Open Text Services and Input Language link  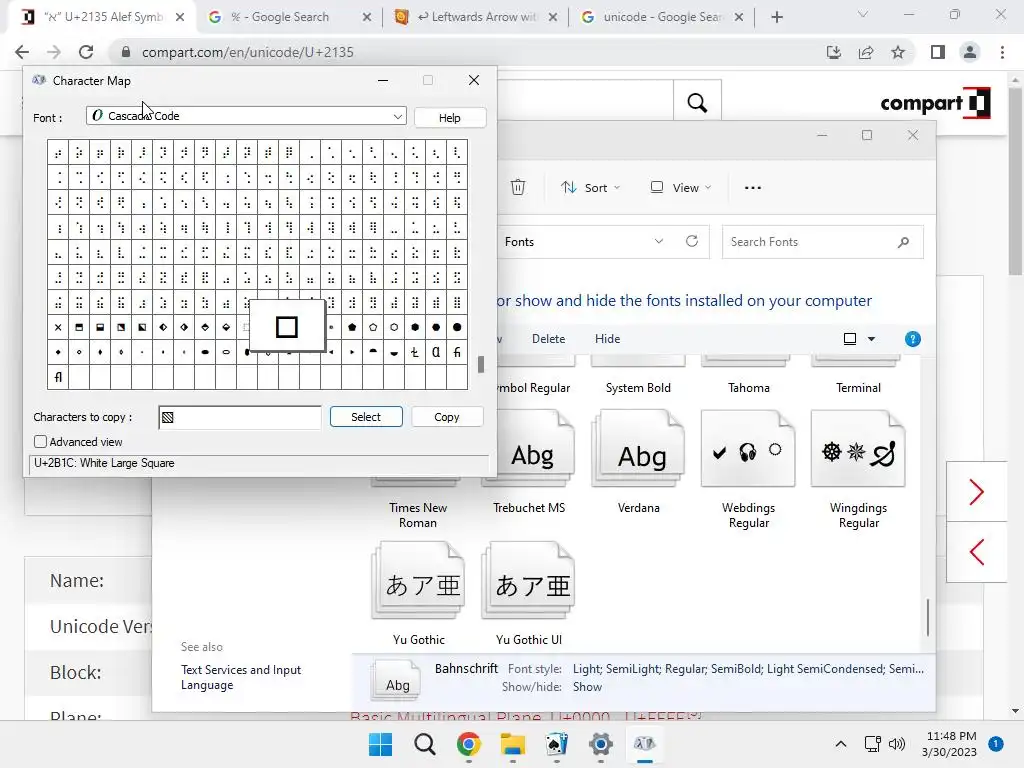(241, 677)
